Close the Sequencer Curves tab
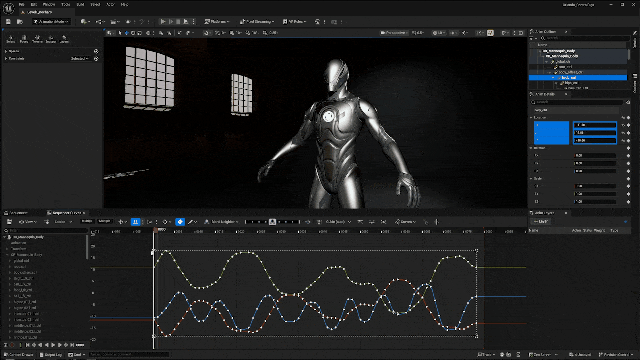This screenshot has width=640, height=360. [84, 213]
